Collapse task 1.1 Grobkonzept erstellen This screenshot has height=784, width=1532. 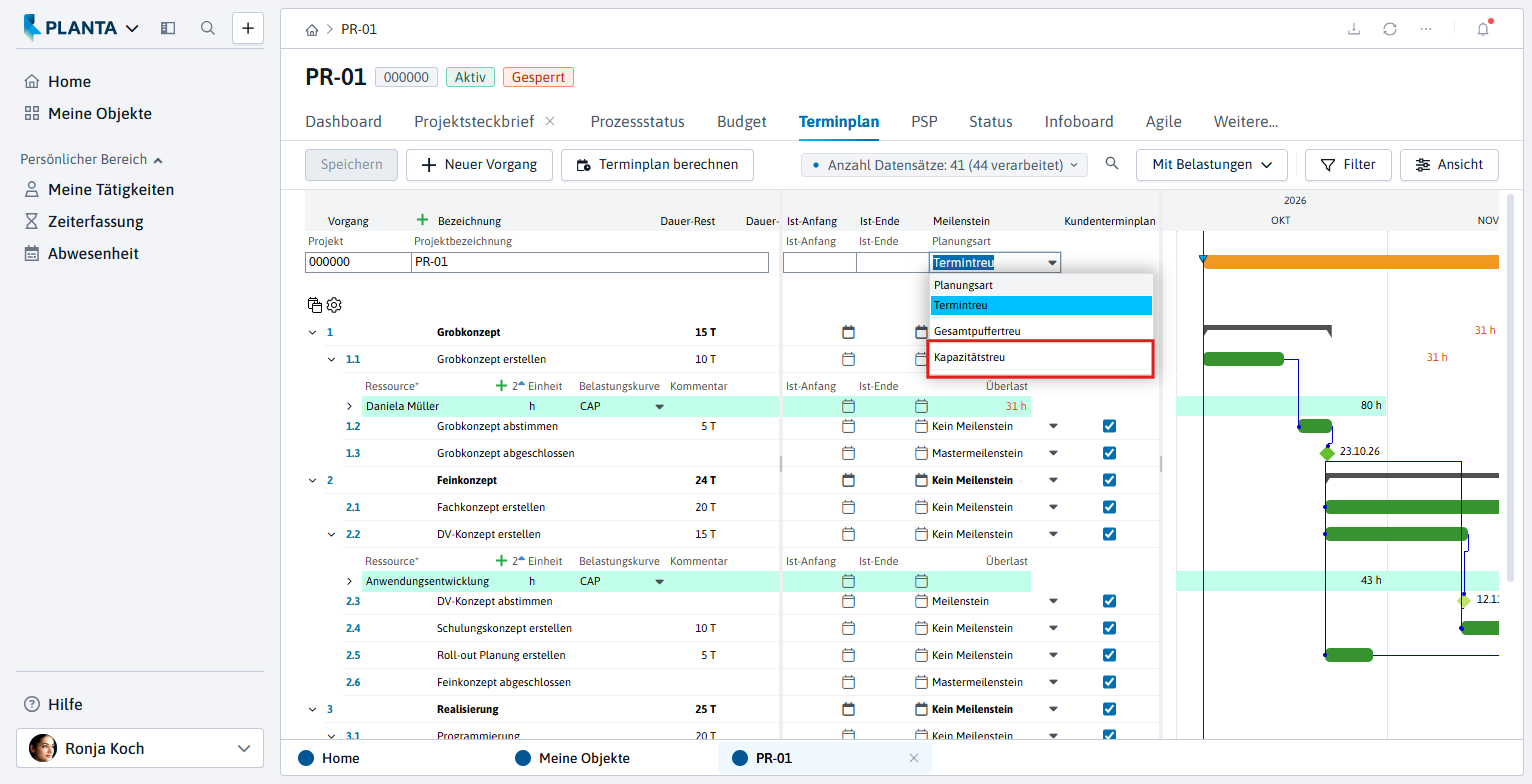tap(332, 359)
